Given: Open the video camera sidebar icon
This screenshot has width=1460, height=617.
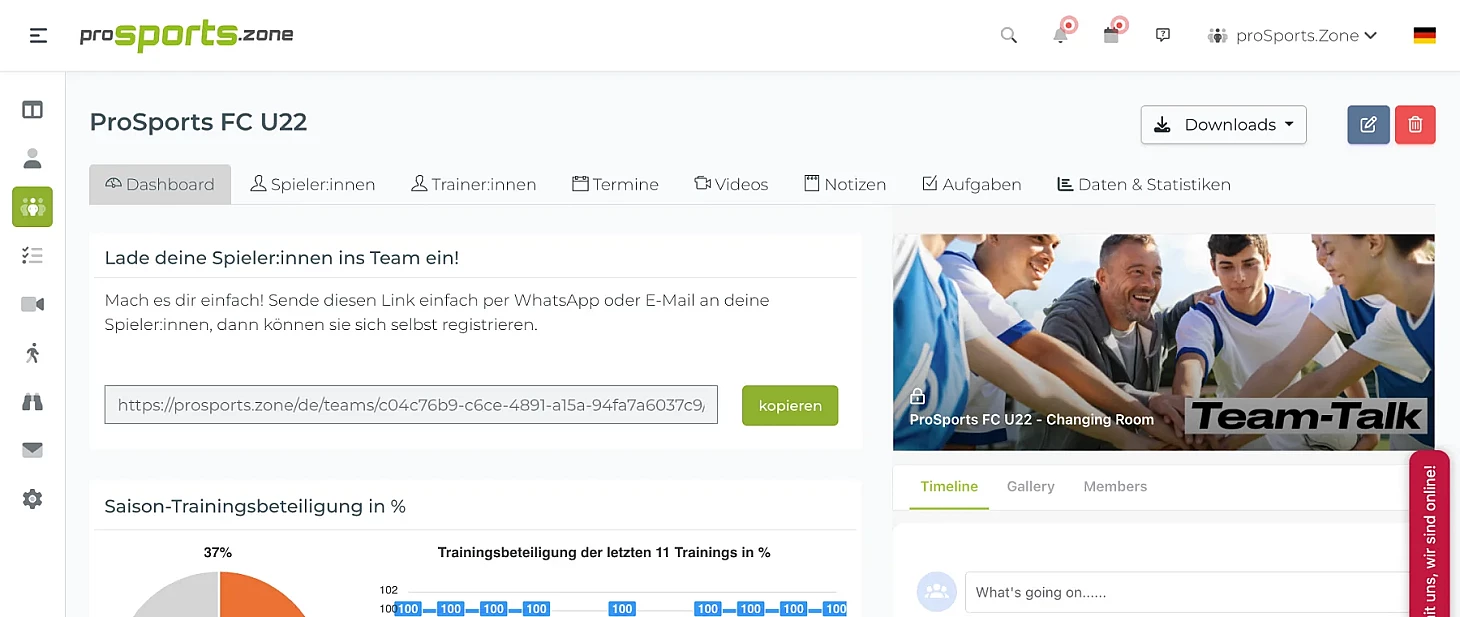Looking at the screenshot, I should [x=32, y=304].
